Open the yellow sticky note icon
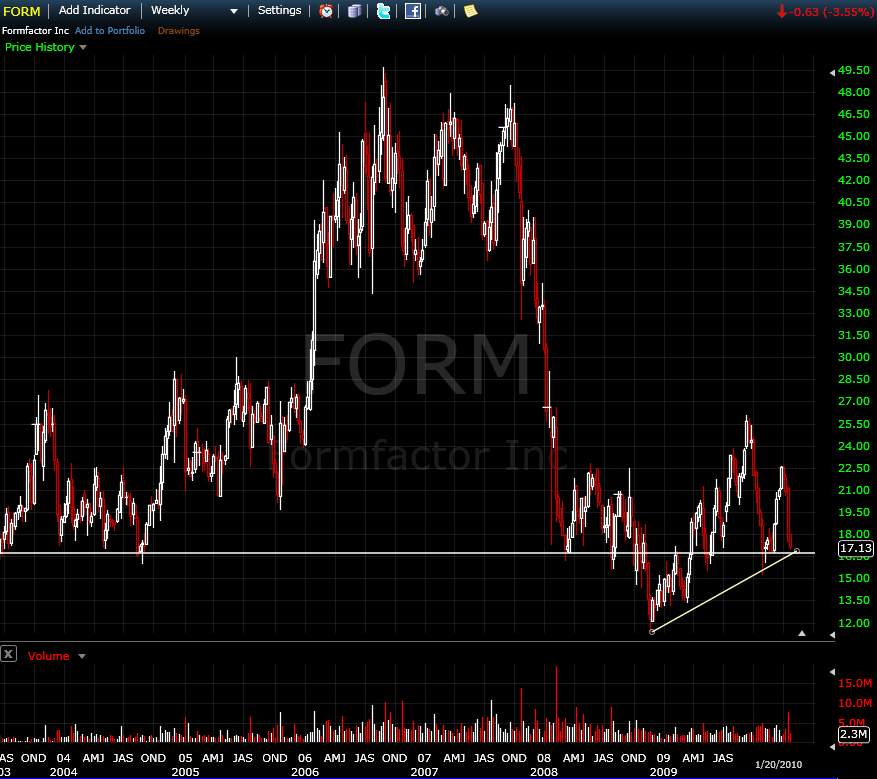The height and width of the screenshot is (779, 877). click(x=471, y=11)
